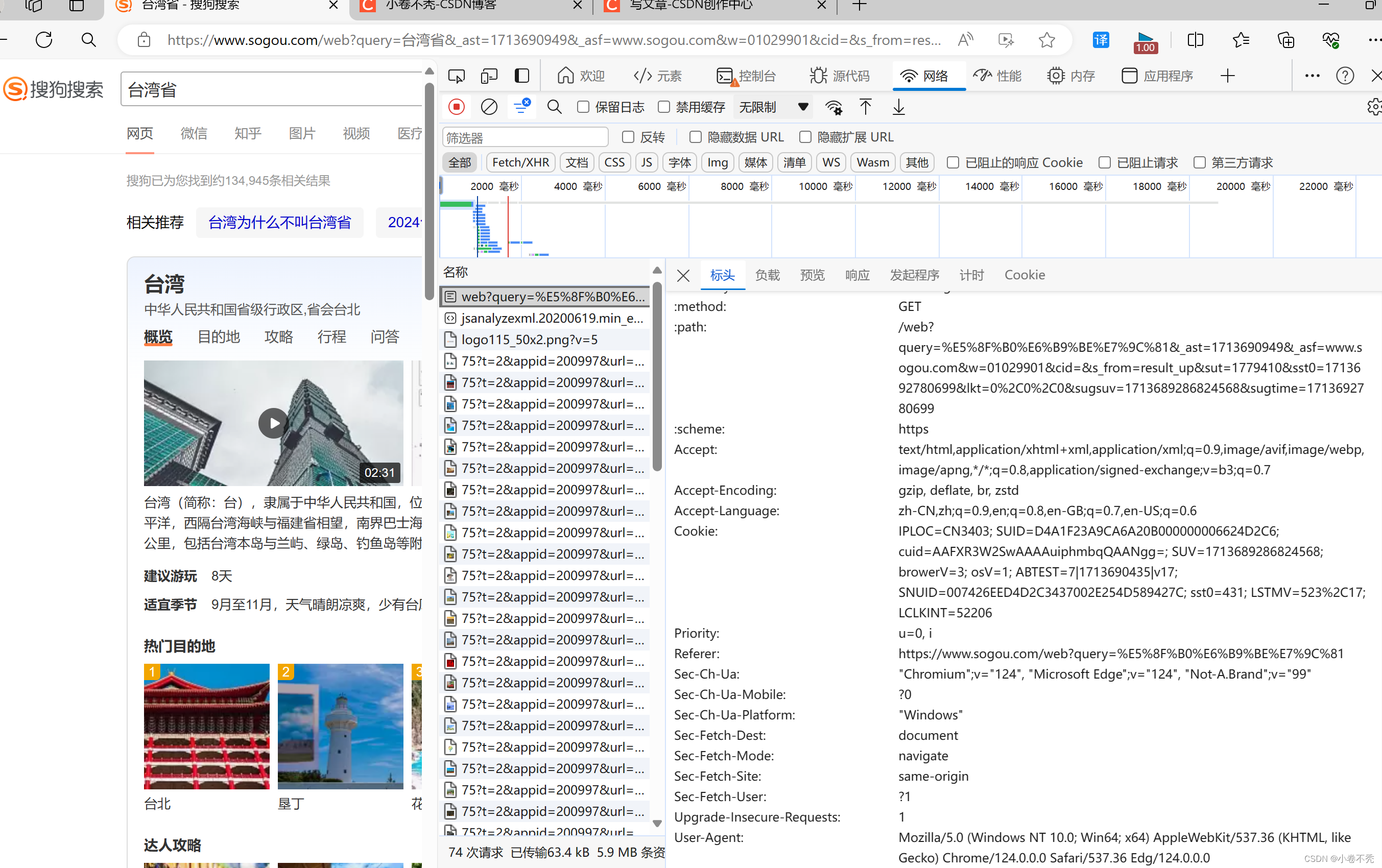Enable the 保留日志 checkbox
Image resolution: width=1382 pixels, height=868 pixels.
tap(583, 107)
